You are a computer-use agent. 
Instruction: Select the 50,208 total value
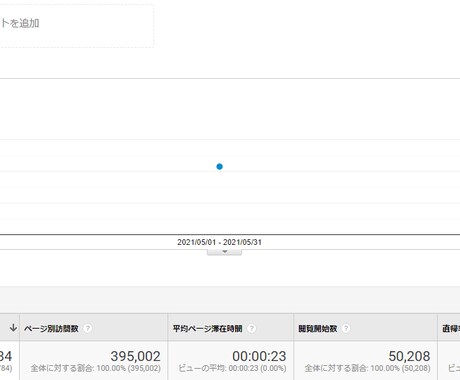tap(409, 356)
